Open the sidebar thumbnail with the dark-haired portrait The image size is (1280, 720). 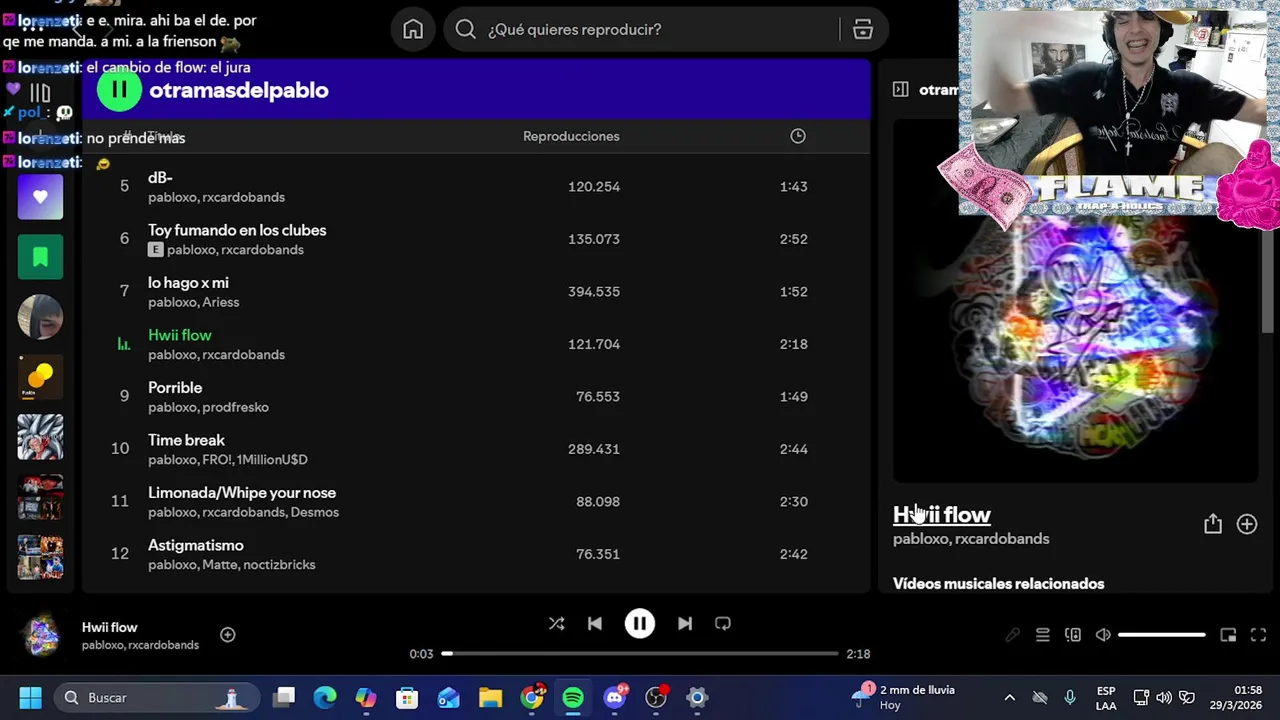tap(40, 317)
